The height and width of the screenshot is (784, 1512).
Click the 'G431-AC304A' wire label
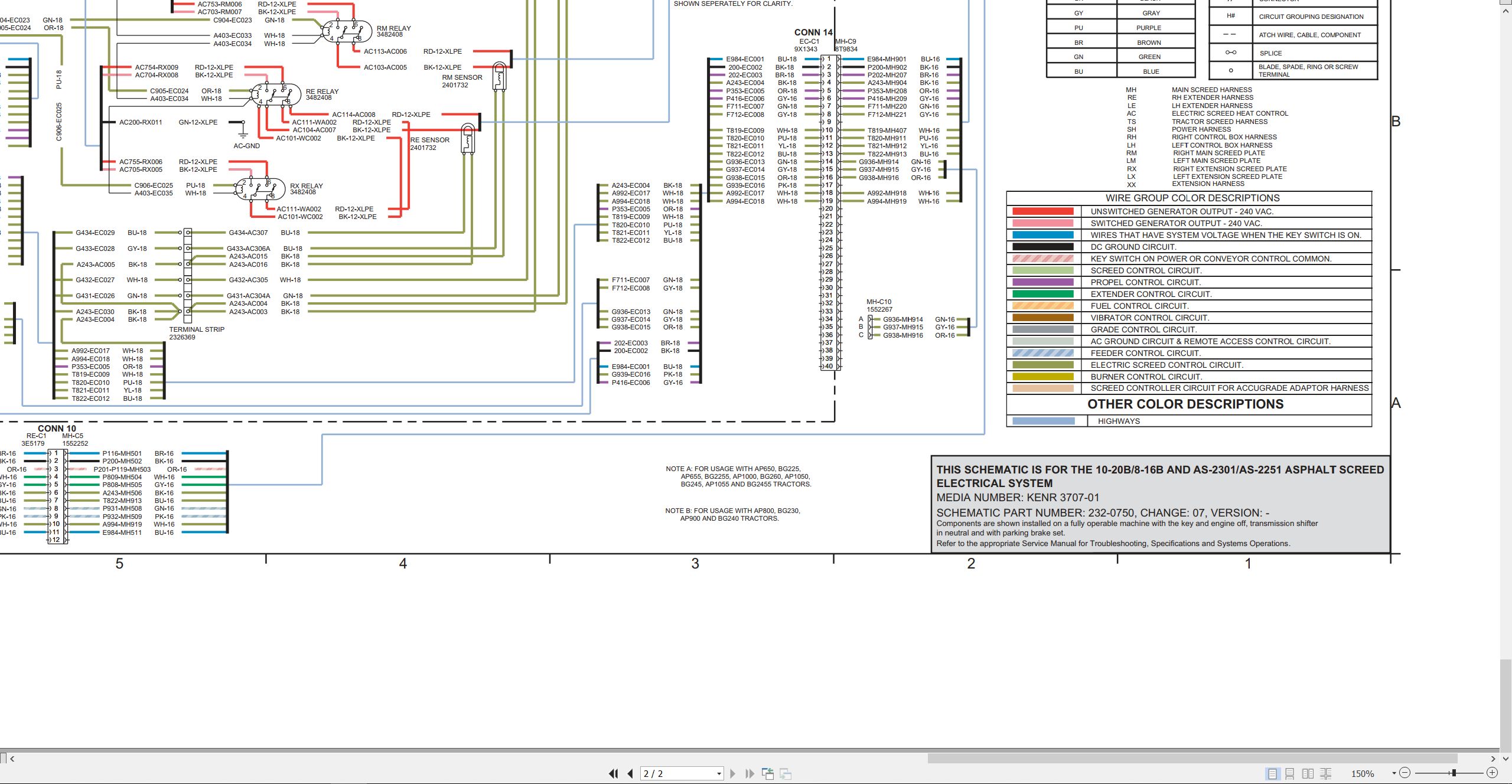point(248,296)
